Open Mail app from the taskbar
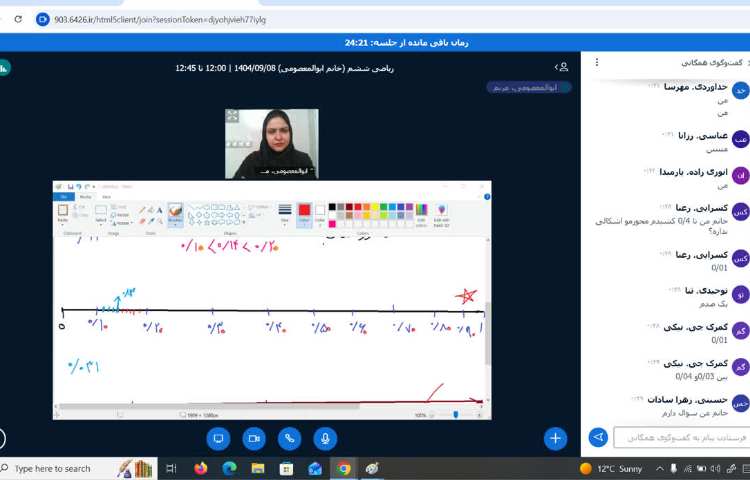 (315, 469)
